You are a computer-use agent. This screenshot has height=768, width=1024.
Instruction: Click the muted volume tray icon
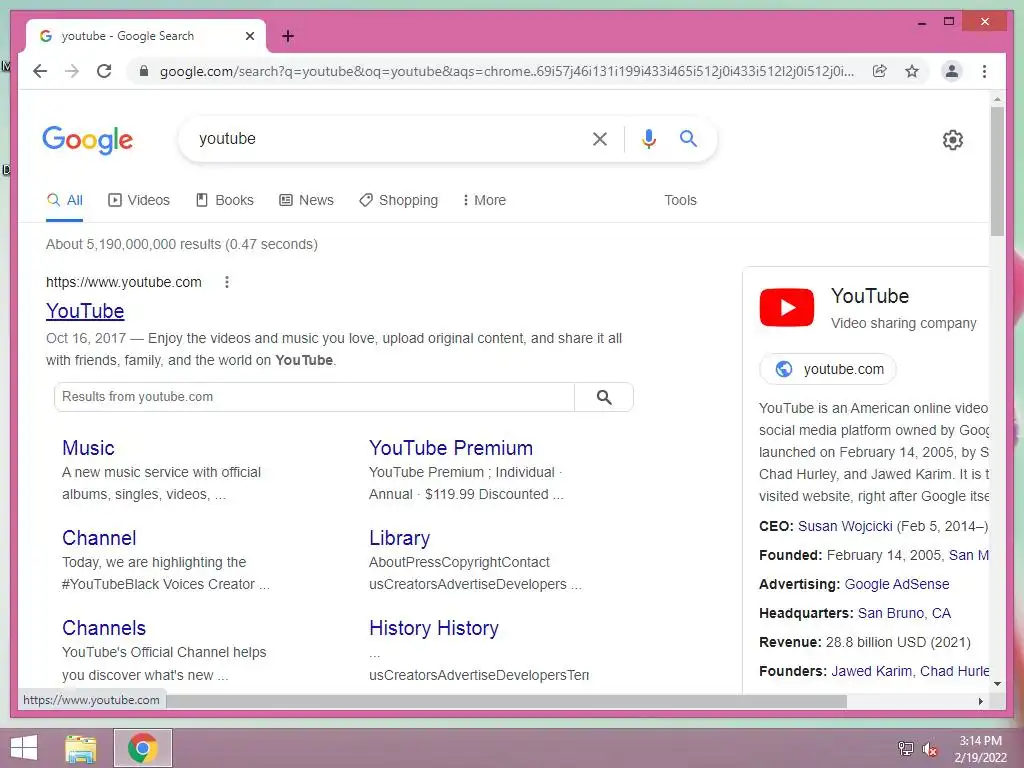coord(930,749)
